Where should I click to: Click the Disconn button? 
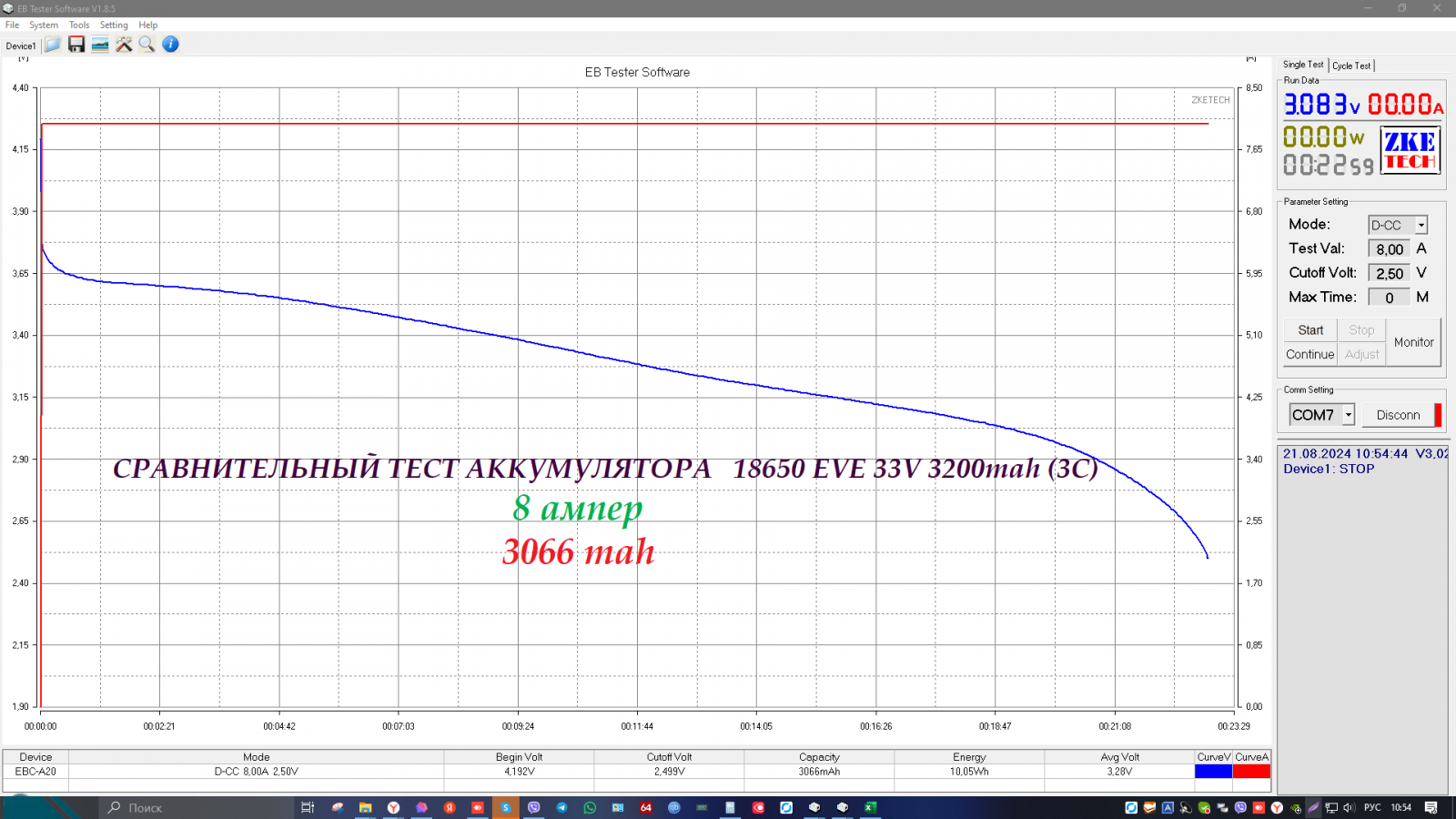coord(1398,415)
